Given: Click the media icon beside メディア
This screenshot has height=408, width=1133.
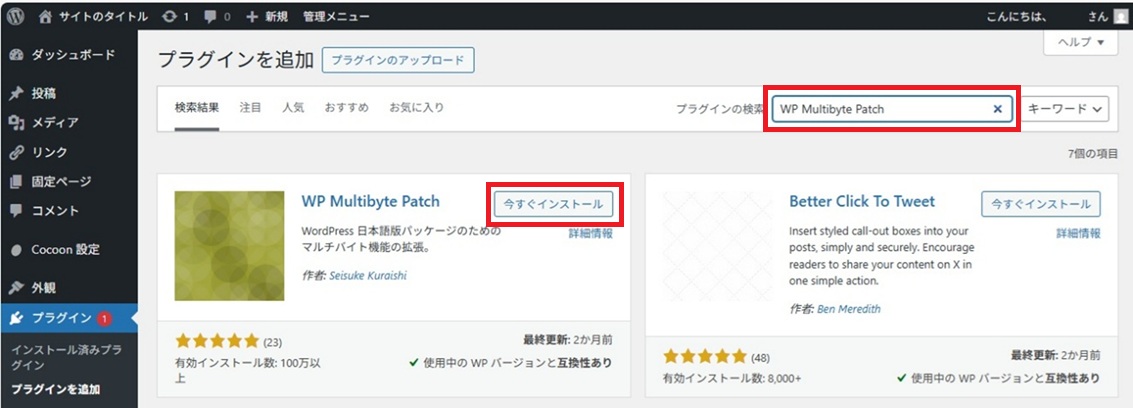Looking at the screenshot, I should click(17, 123).
